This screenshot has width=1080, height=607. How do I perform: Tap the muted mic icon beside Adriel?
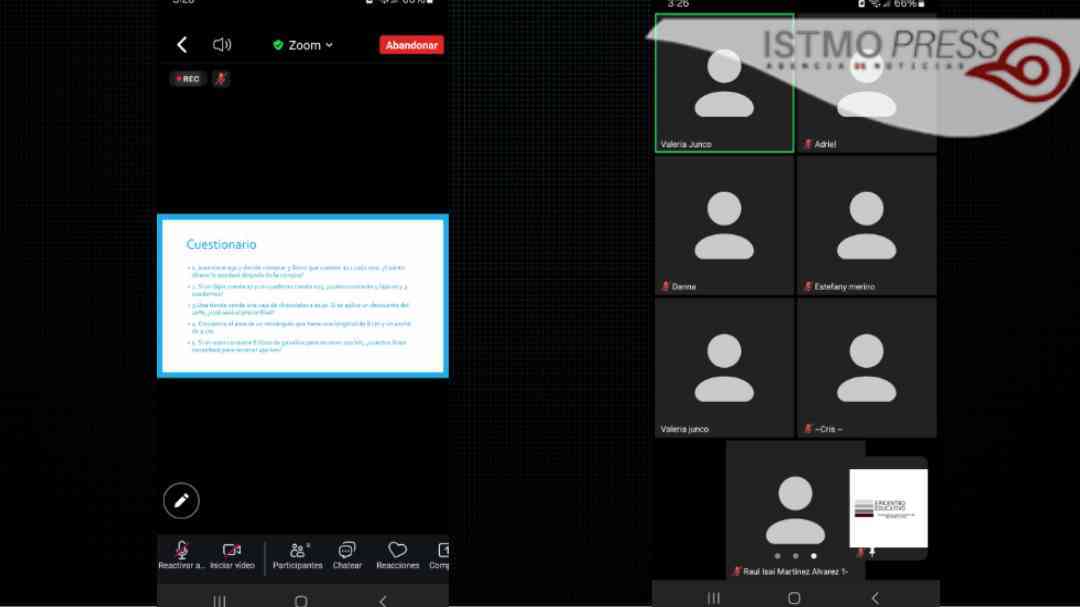807,144
